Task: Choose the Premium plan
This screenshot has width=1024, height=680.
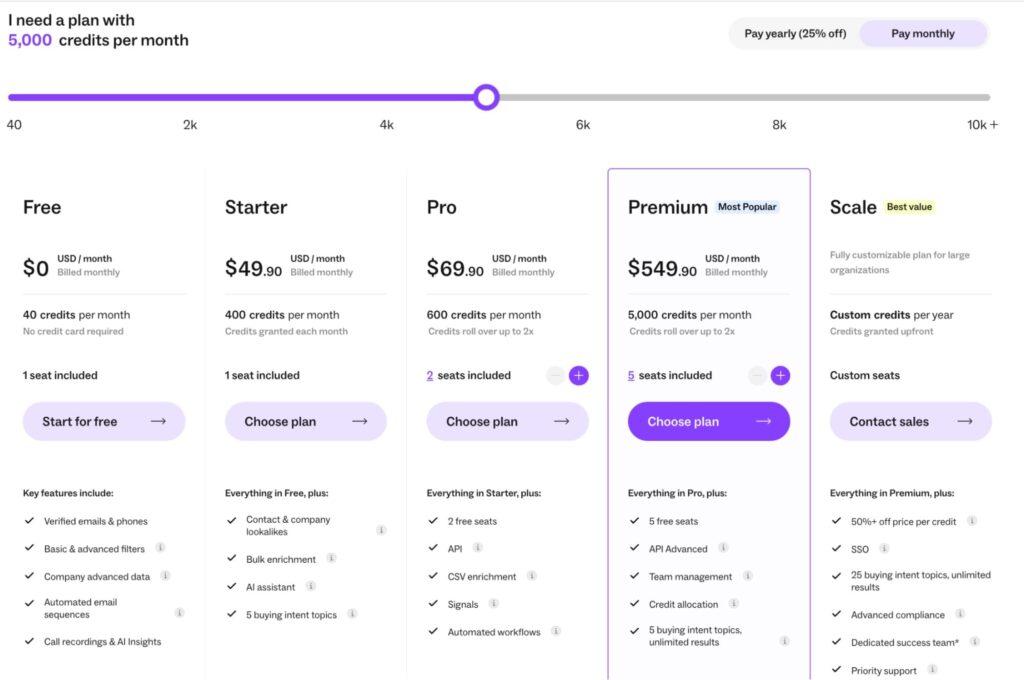Action: pyautogui.click(x=708, y=421)
